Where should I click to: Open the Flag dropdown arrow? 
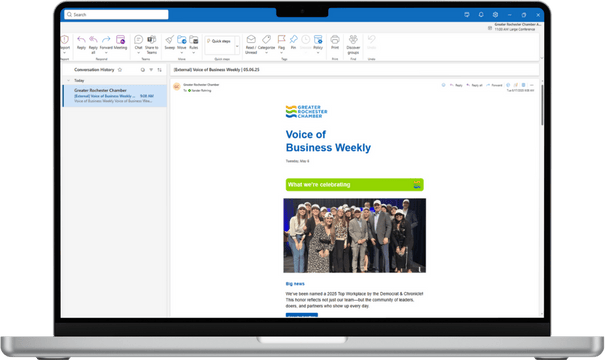281,53
